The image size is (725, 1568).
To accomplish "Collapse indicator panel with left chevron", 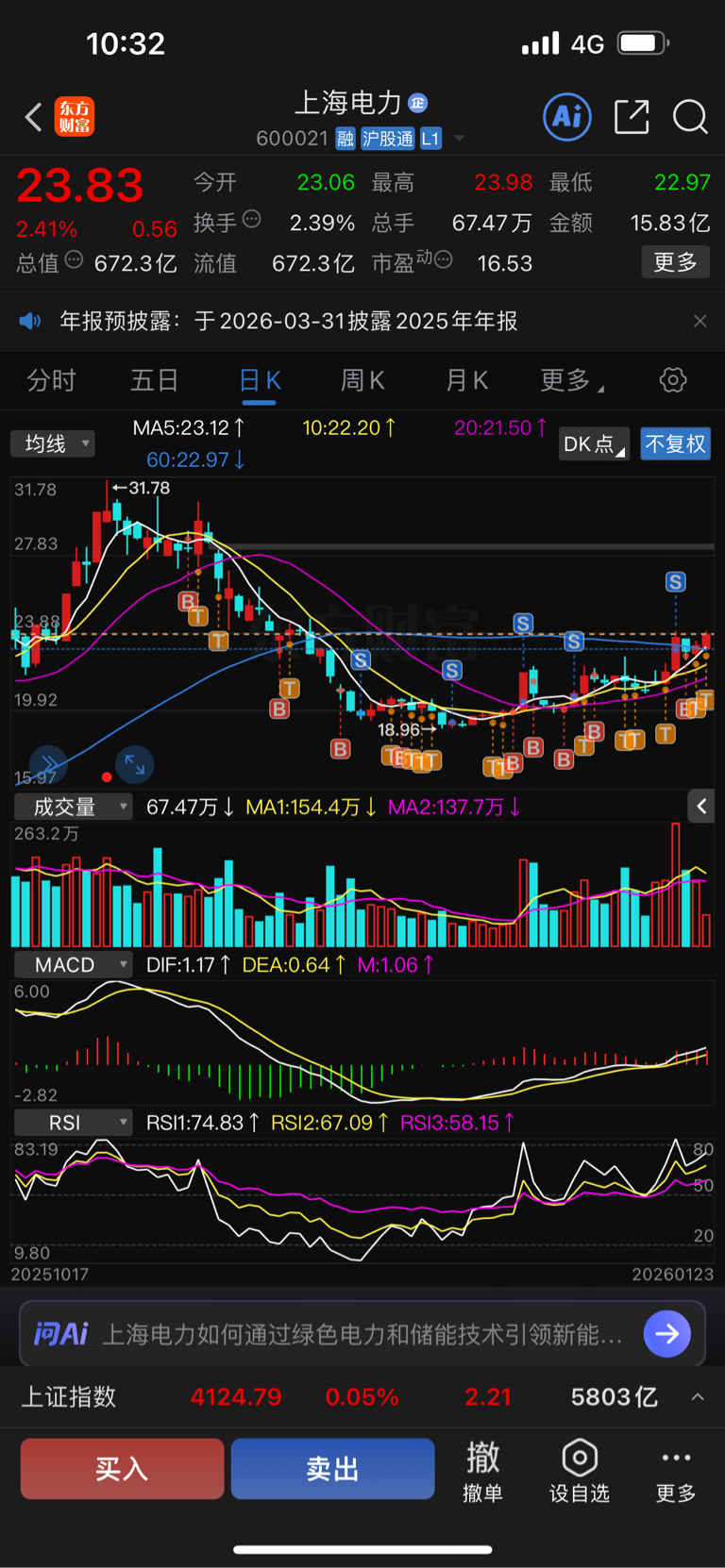I will (701, 807).
